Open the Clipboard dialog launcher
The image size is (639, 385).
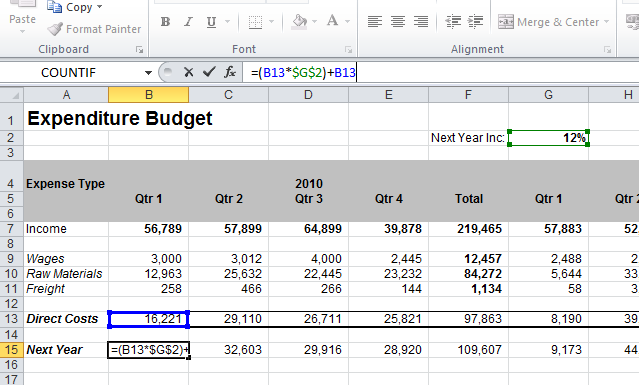pos(139,50)
